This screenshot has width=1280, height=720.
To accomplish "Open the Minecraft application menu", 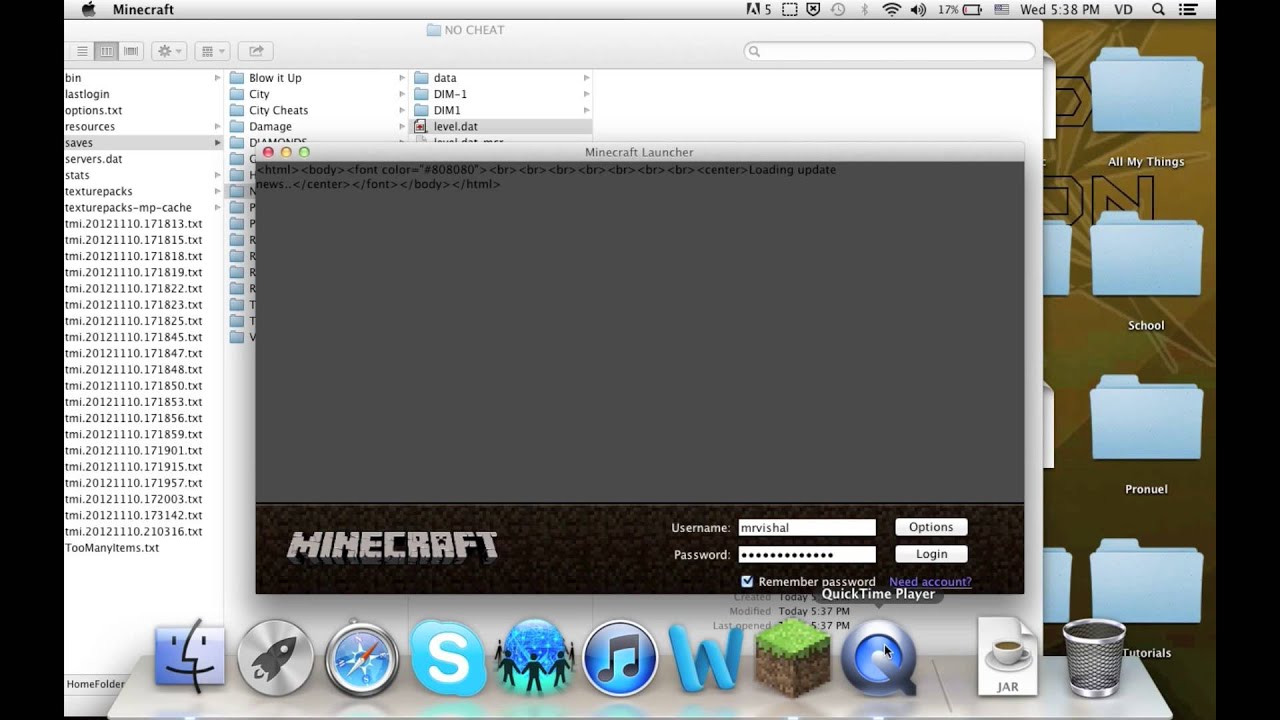I will (x=143, y=9).
